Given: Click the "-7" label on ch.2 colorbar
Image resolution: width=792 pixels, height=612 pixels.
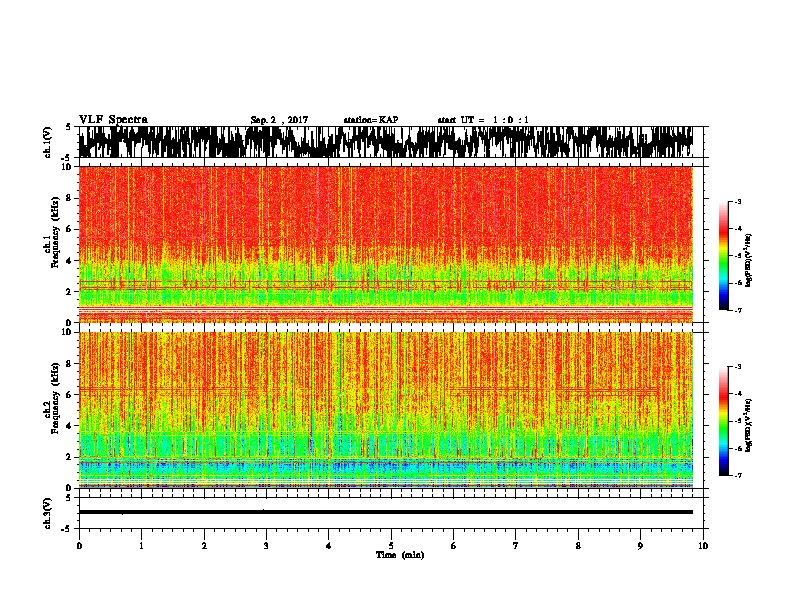Looking at the screenshot, I should coord(738,476).
